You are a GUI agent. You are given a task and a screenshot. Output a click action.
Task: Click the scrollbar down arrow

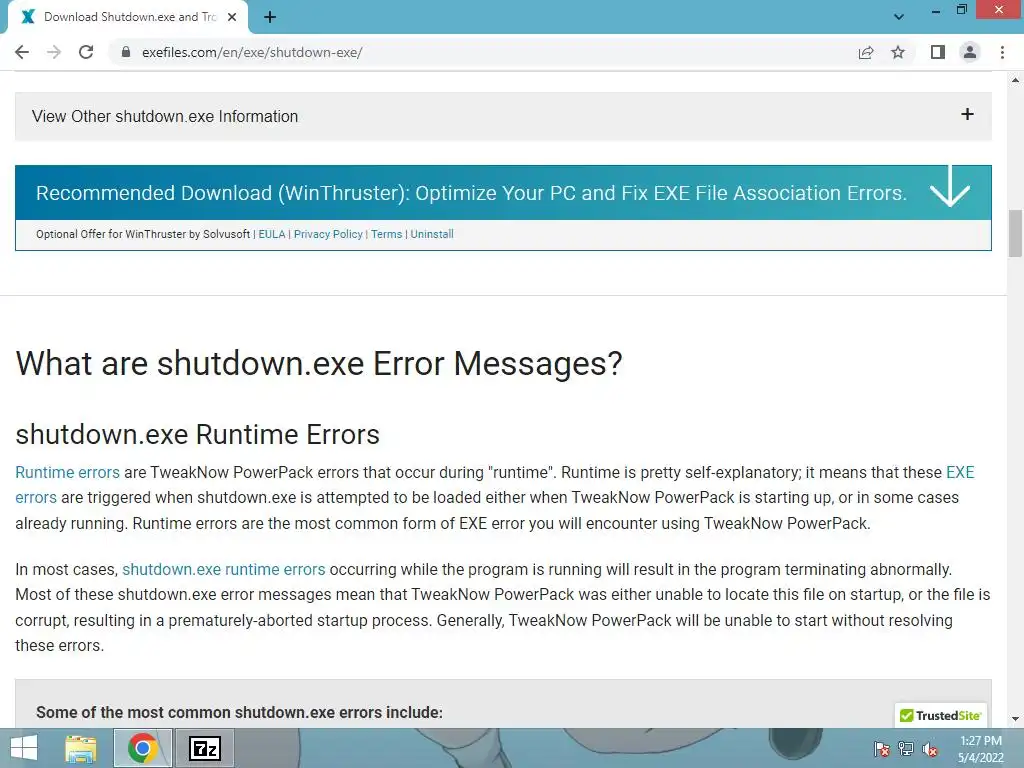click(x=1015, y=719)
